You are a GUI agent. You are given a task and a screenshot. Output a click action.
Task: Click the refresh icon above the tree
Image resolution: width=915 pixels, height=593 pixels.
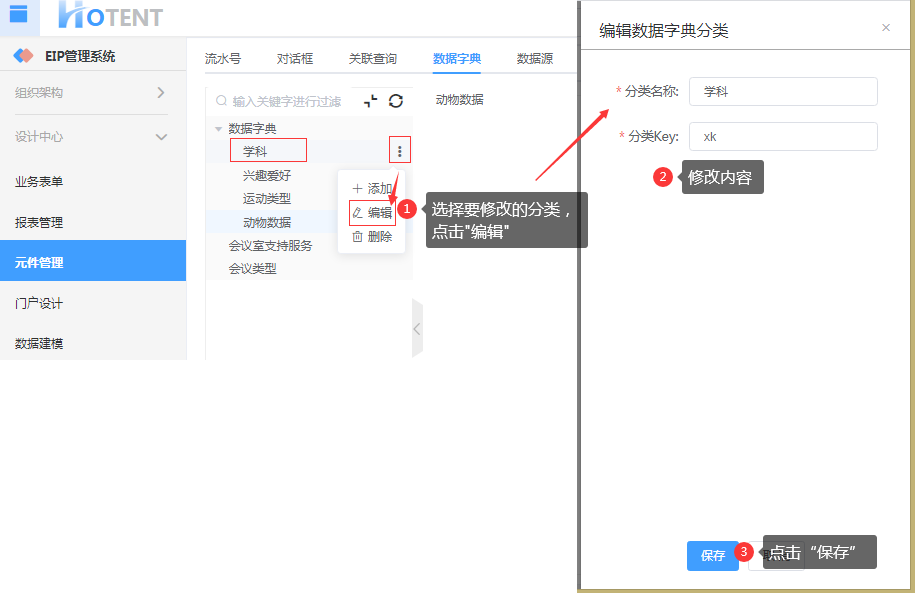396,101
